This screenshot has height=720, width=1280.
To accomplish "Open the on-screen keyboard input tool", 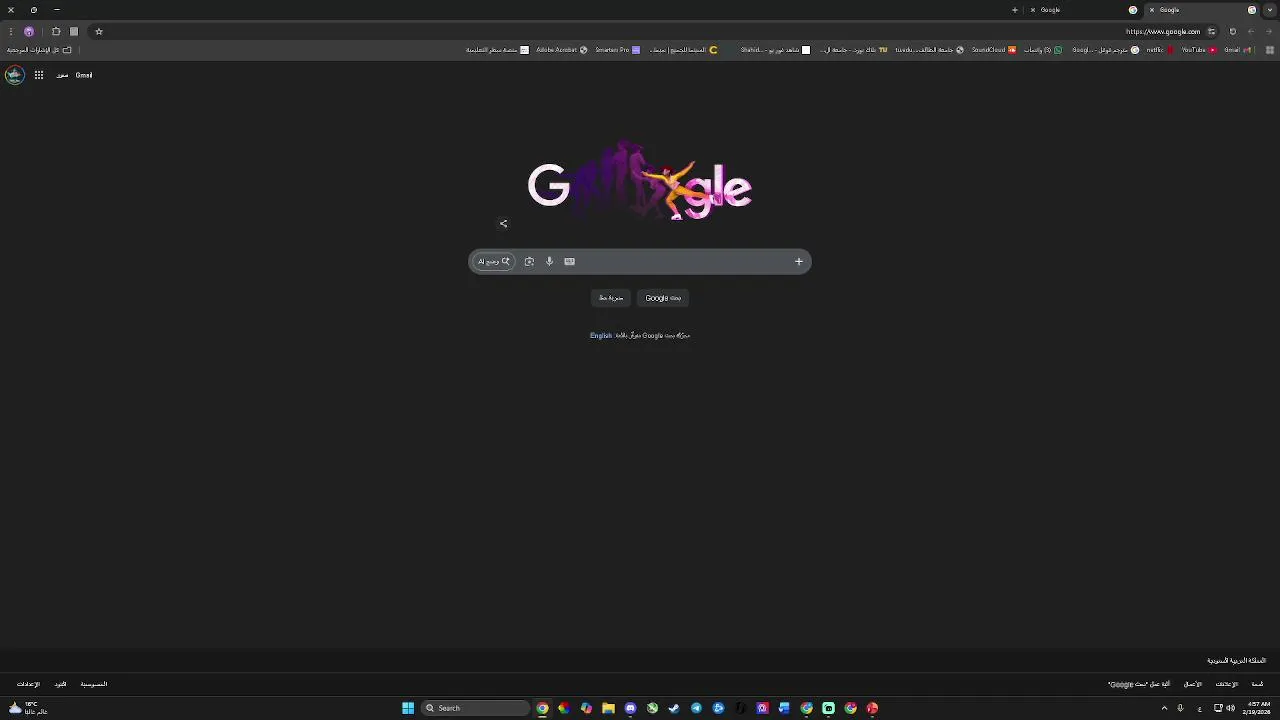I will click(x=570, y=262).
